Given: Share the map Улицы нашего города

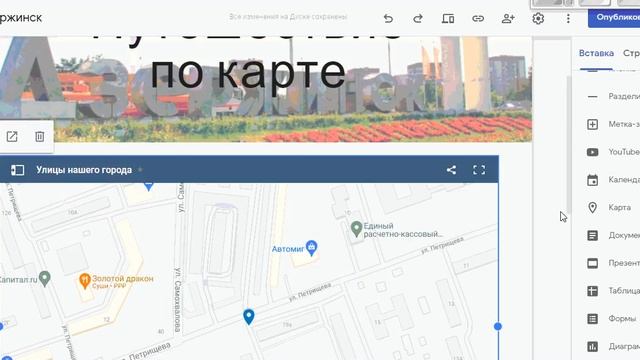Looking at the screenshot, I should coord(451,170).
